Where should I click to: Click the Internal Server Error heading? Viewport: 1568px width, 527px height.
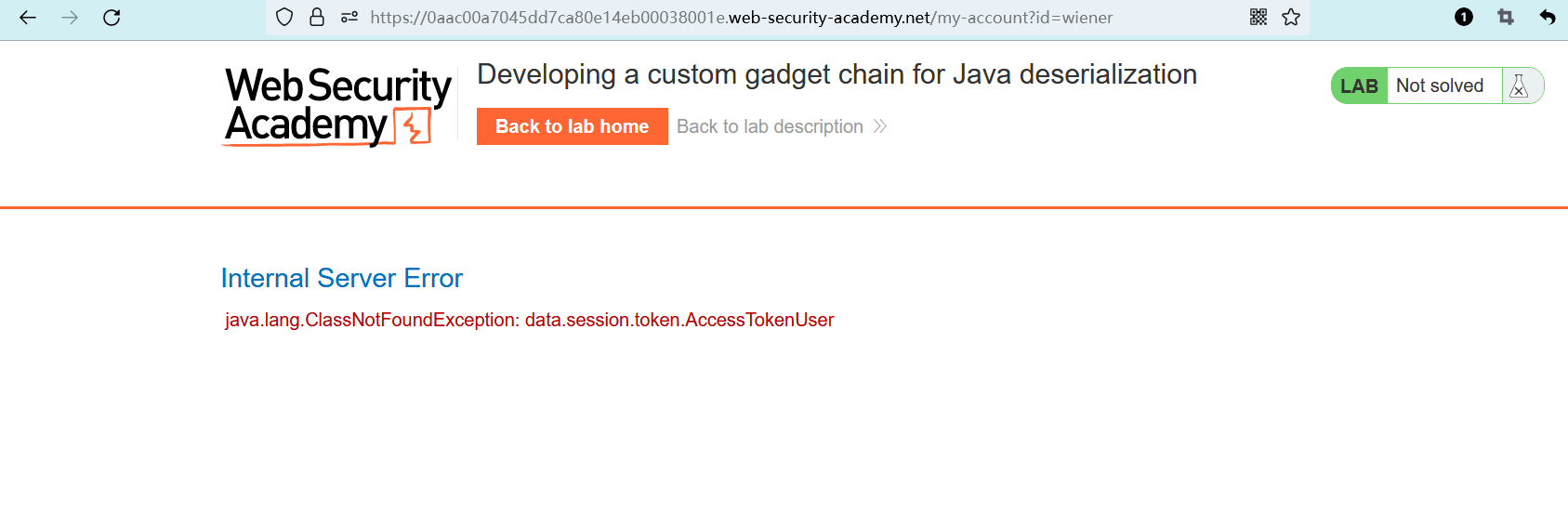(341, 278)
